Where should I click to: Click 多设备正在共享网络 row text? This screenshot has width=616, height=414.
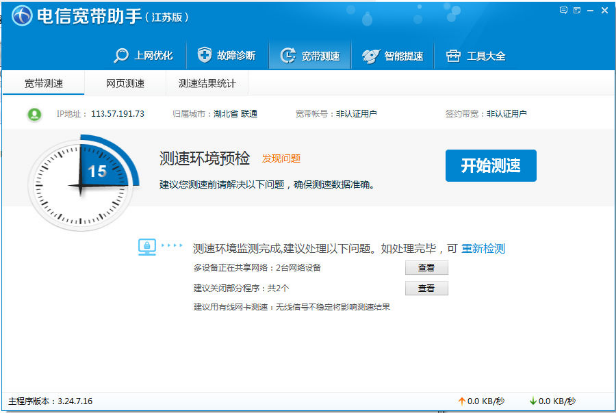coord(257,268)
